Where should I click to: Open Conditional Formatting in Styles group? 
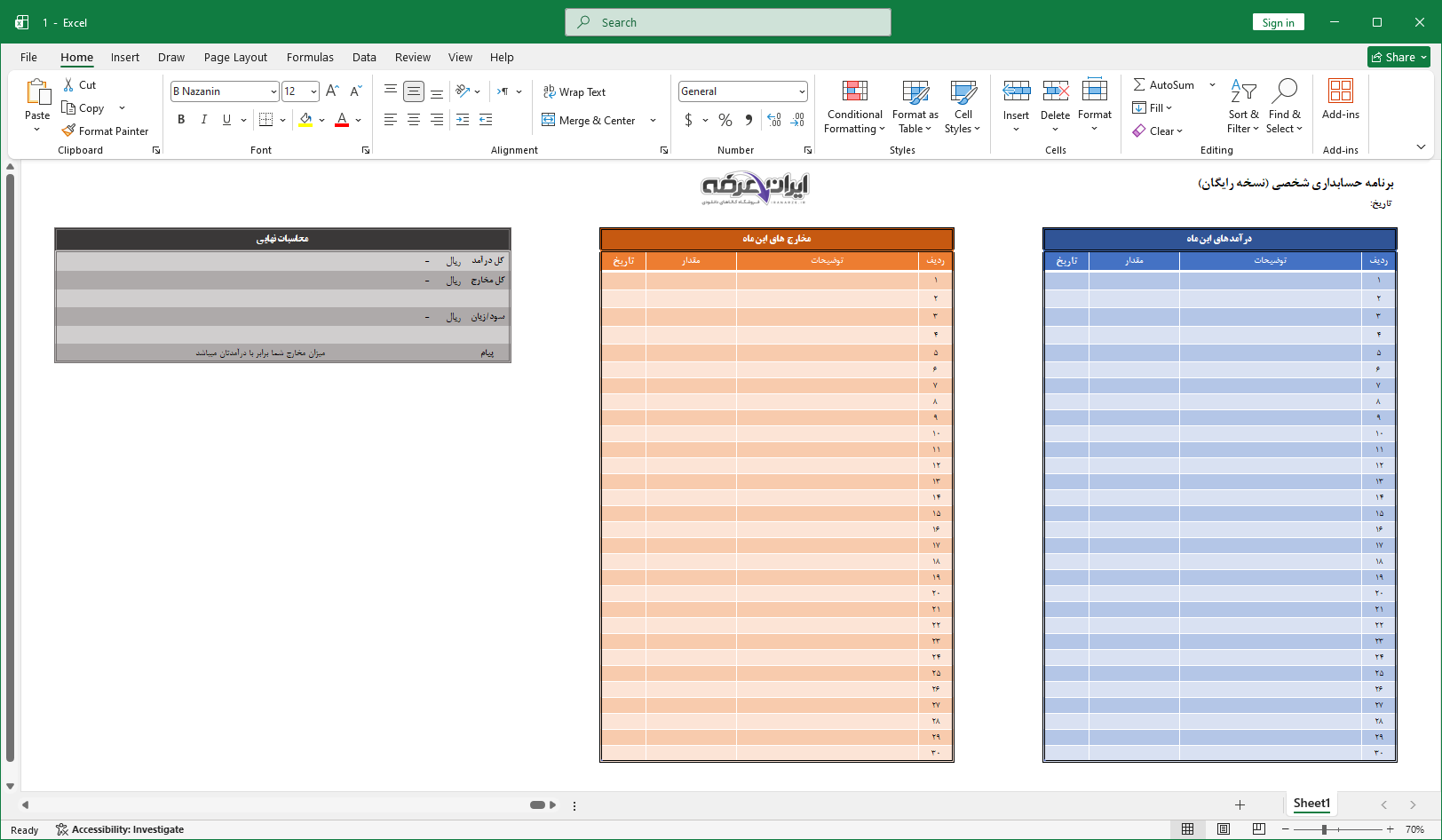point(854,107)
